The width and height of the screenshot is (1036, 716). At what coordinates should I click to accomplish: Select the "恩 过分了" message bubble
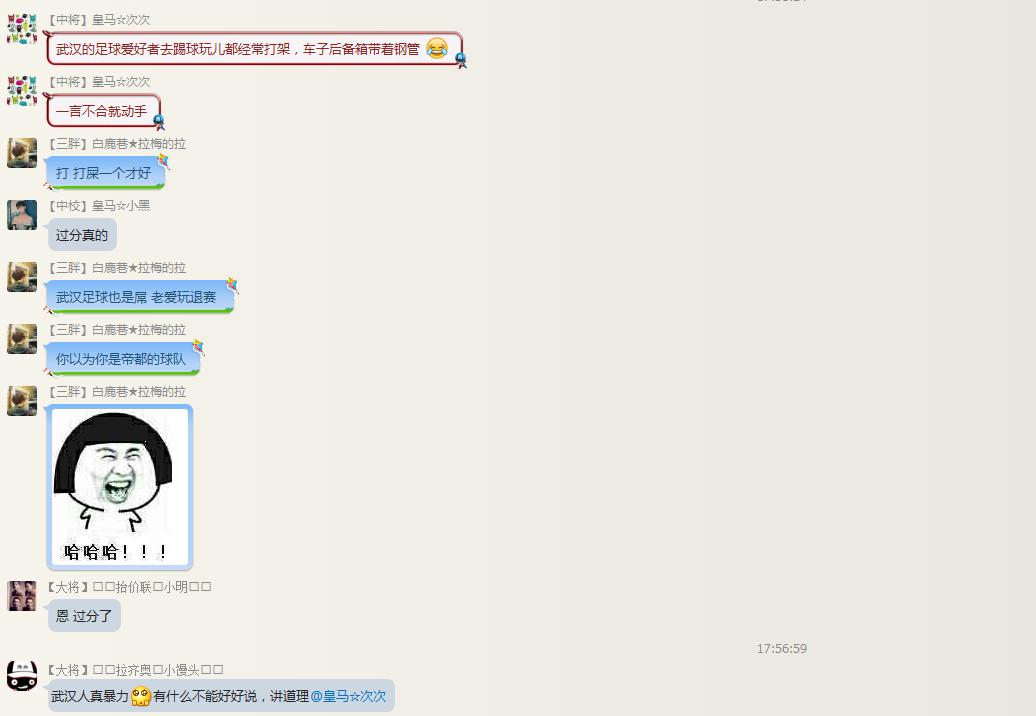[84, 616]
